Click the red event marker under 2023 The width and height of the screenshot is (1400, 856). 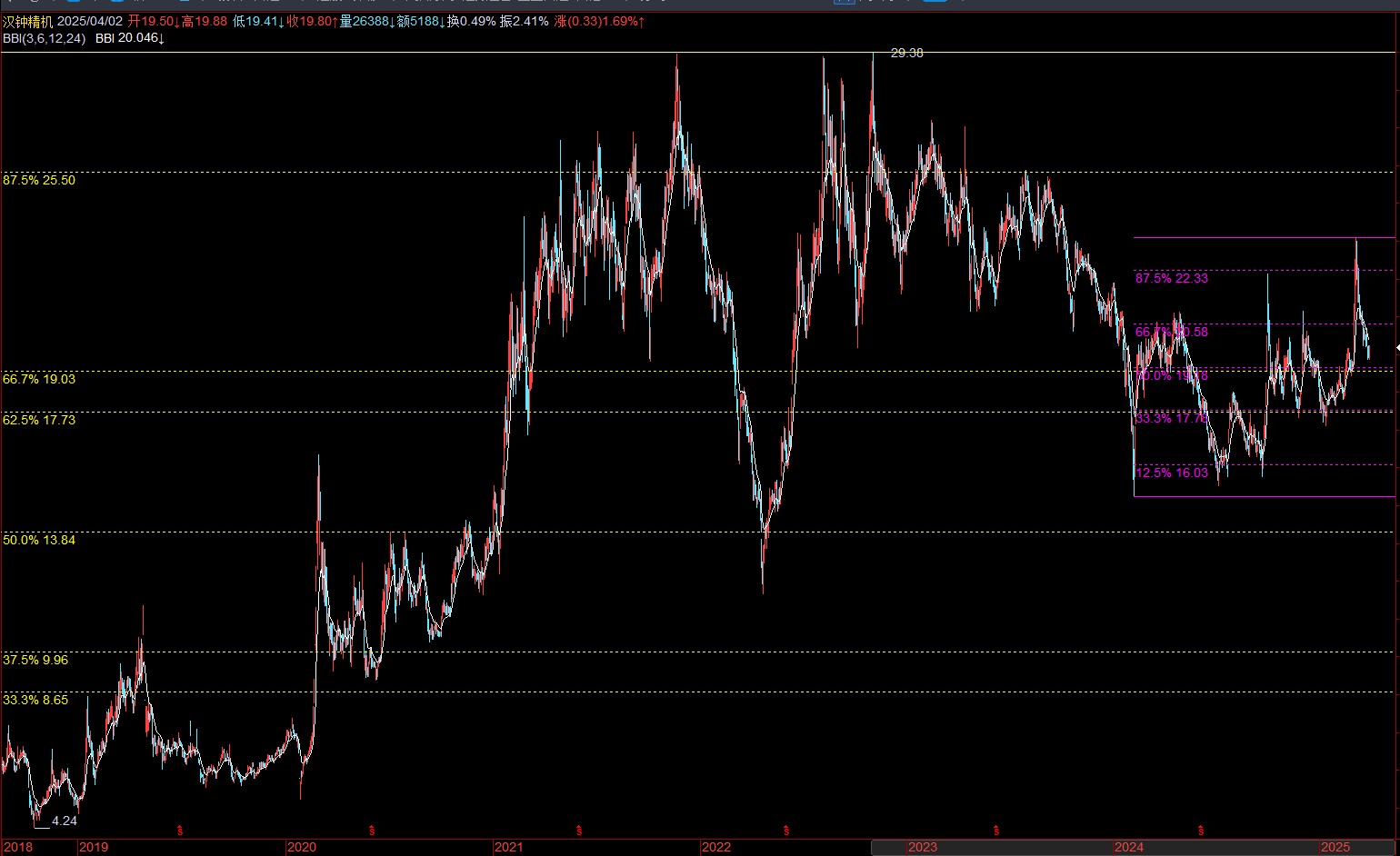pyautogui.click(x=996, y=831)
